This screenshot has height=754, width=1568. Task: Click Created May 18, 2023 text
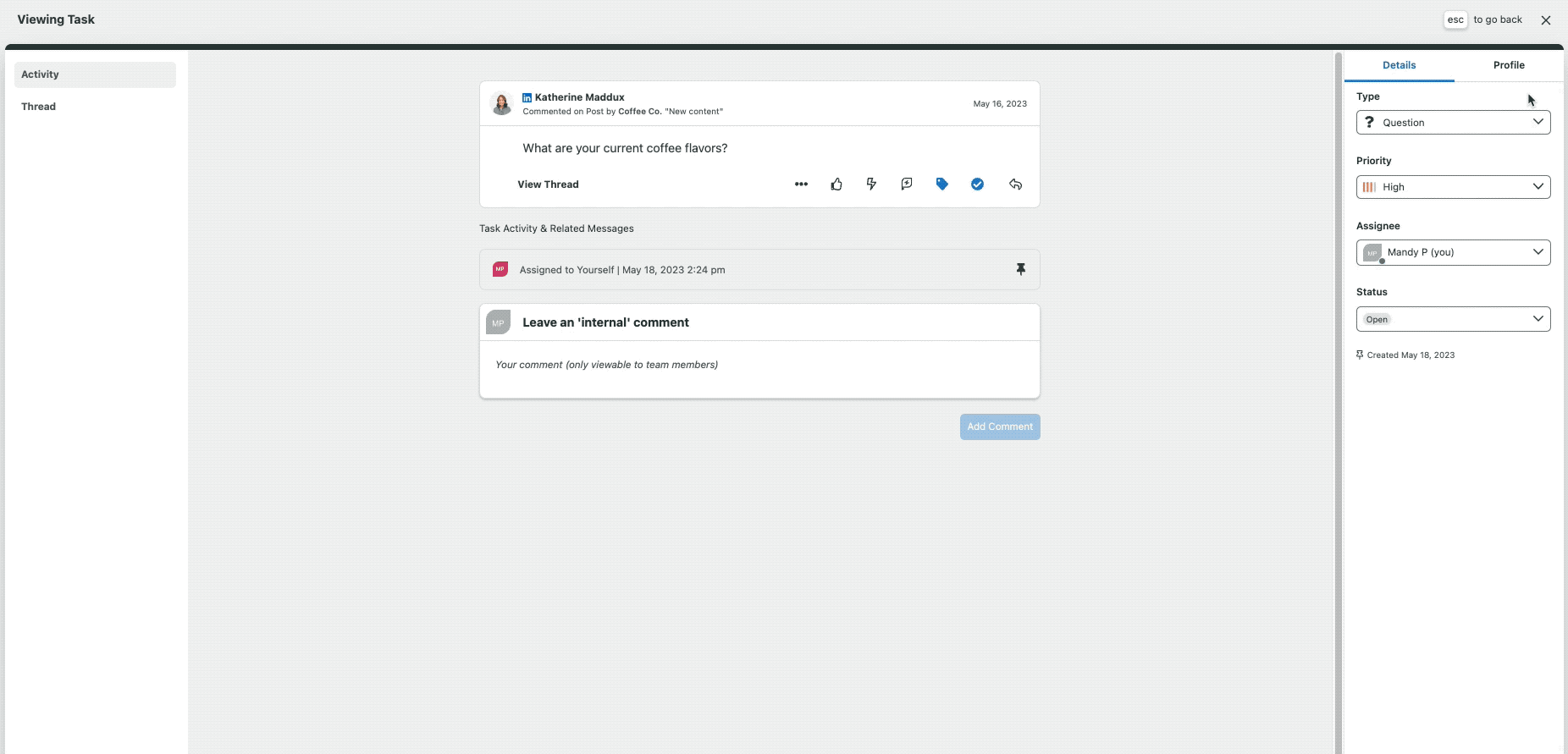[1411, 355]
